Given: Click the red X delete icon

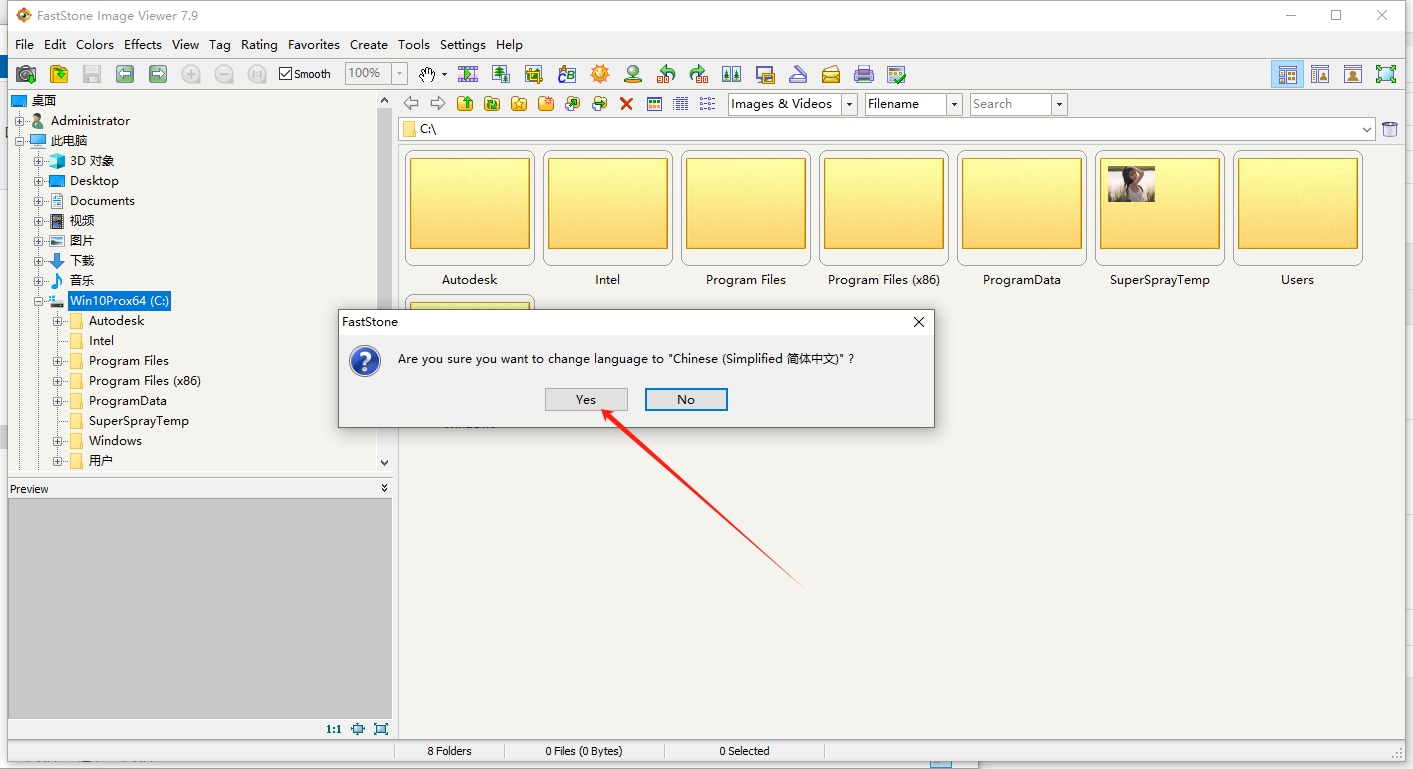Looking at the screenshot, I should 627,103.
